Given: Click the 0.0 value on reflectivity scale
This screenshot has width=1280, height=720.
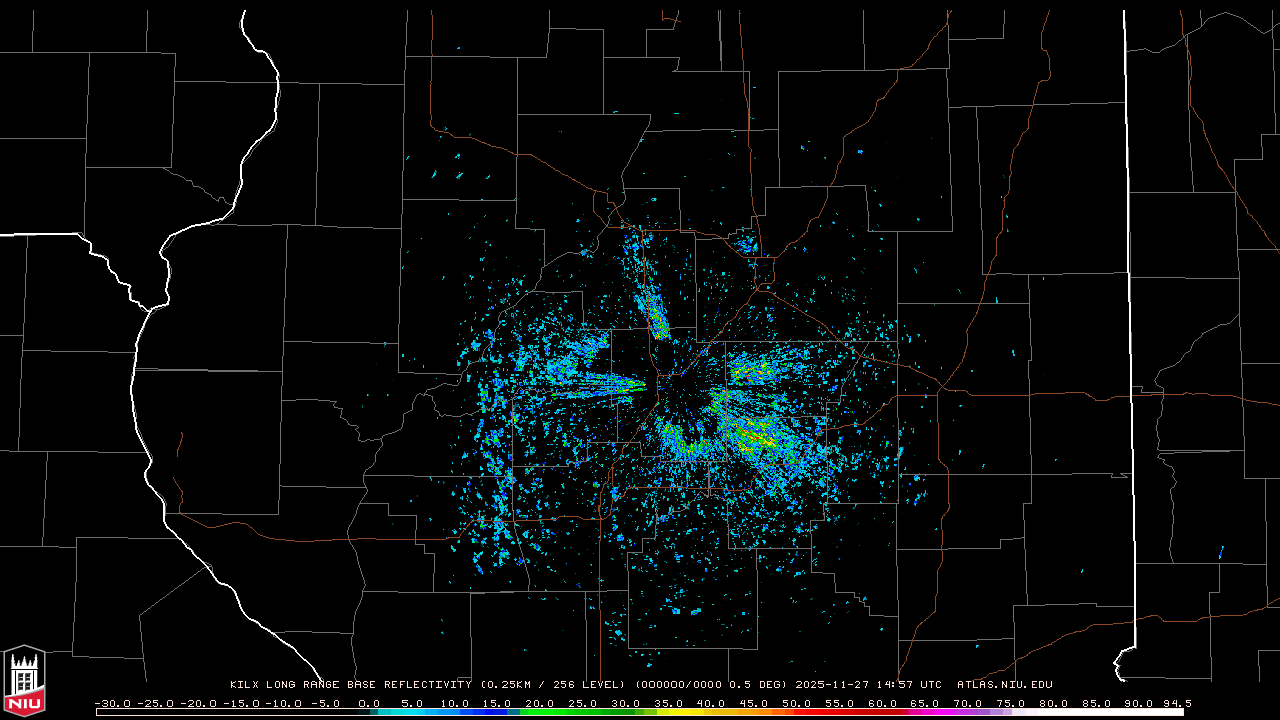Looking at the screenshot, I should pyautogui.click(x=369, y=703).
